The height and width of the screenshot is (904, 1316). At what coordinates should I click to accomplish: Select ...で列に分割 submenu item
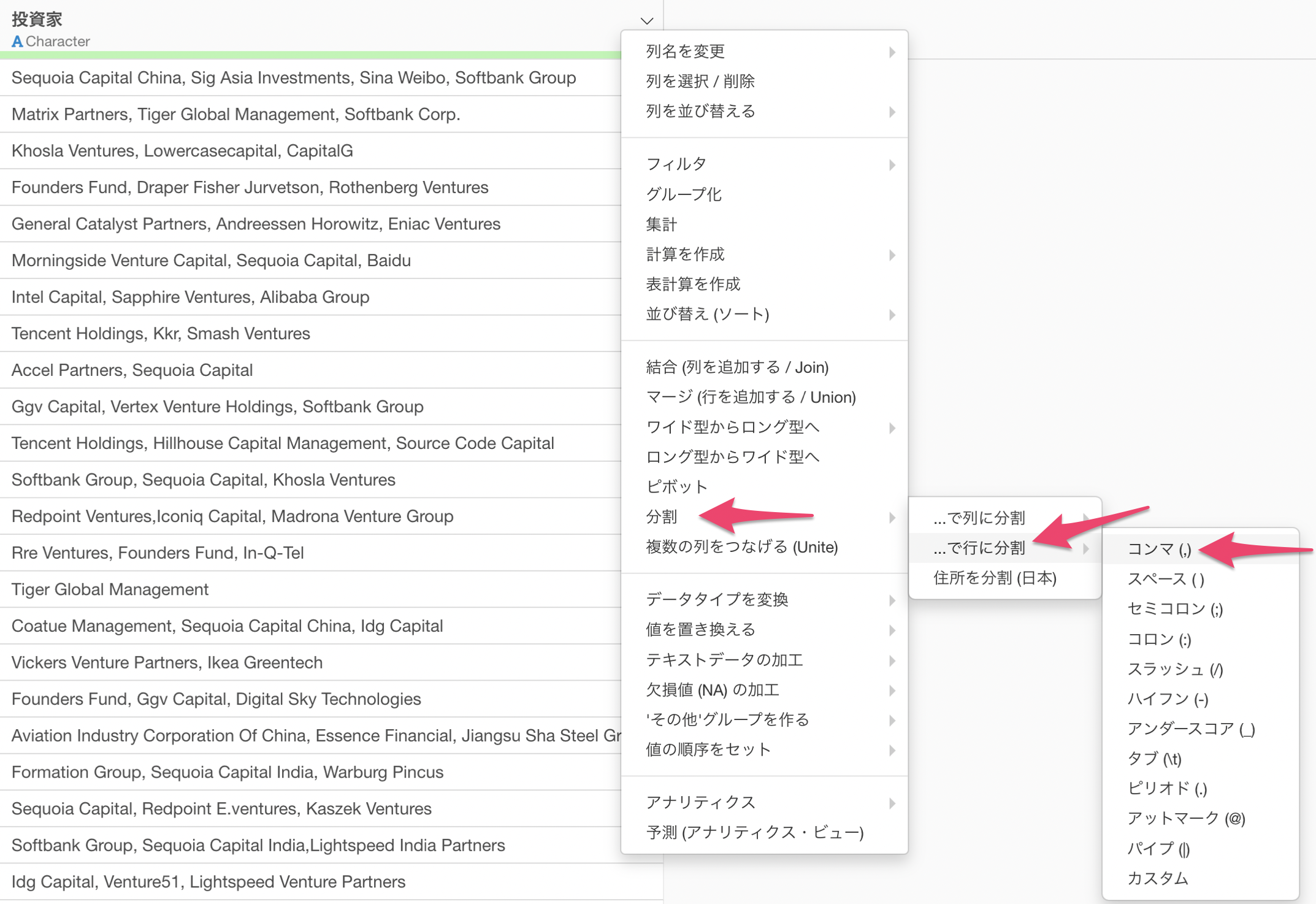click(1004, 518)
